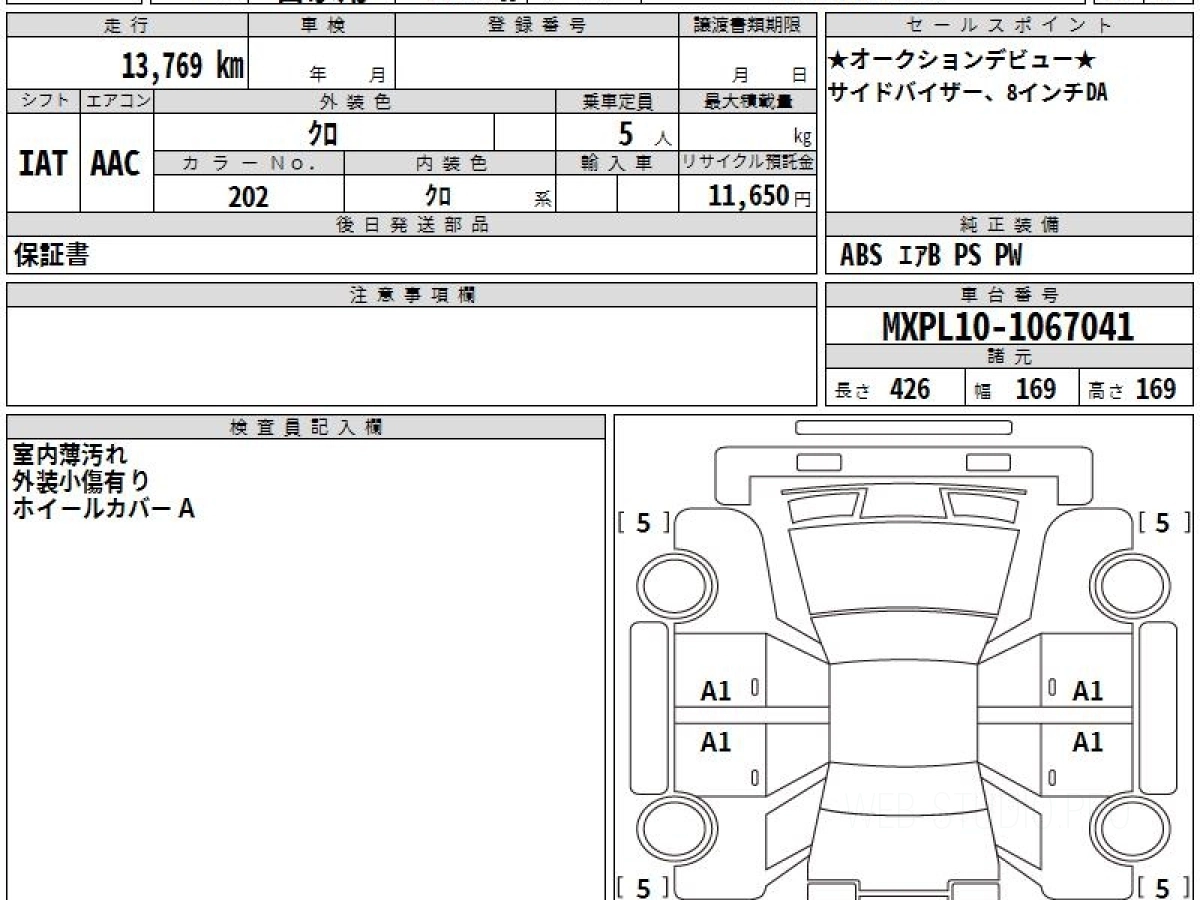Viewport: 1200px width, 900px height.
Task: Select the 走行 header cell
Action: 127,26
